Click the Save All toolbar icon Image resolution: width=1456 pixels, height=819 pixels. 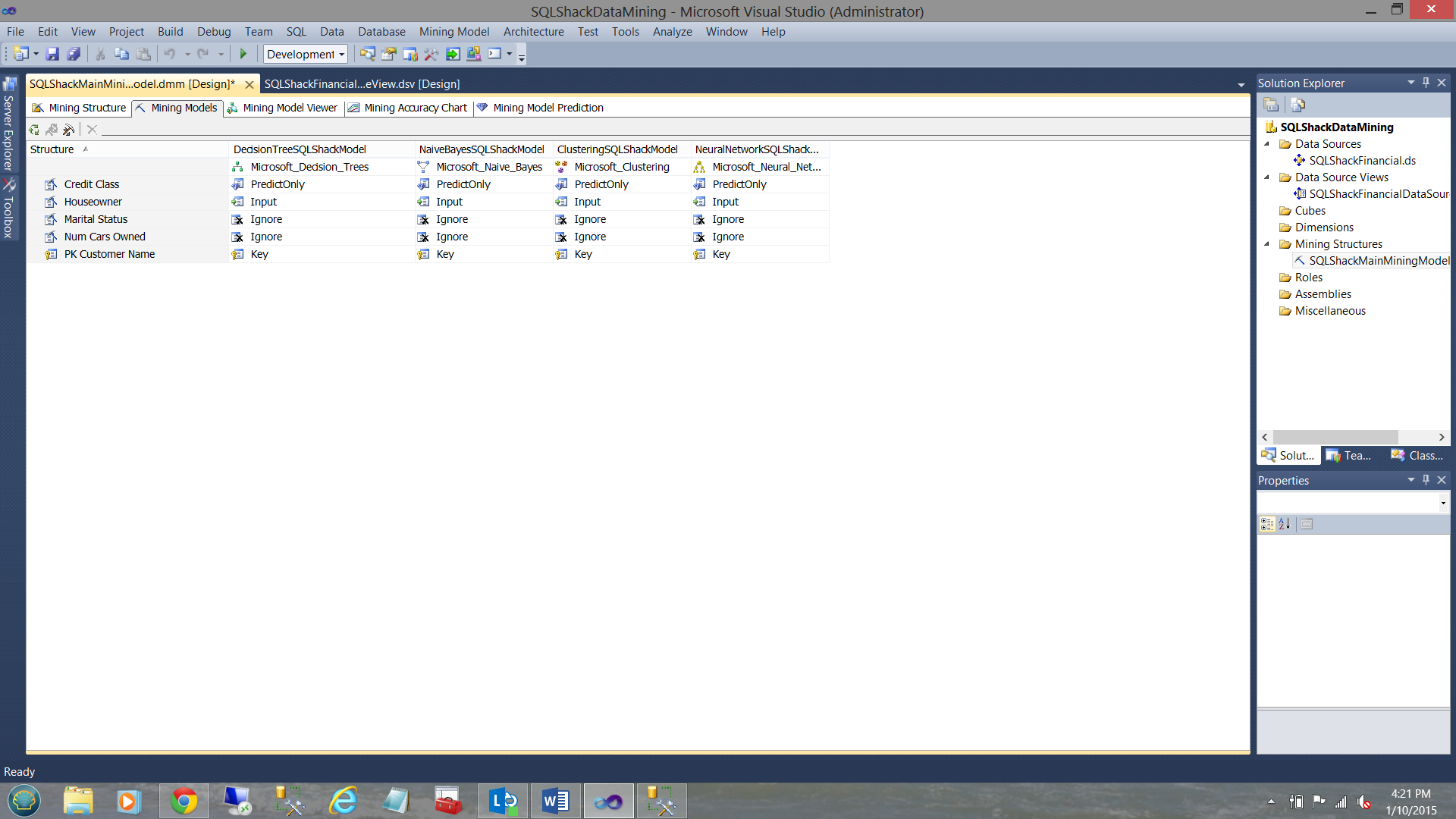74,54
